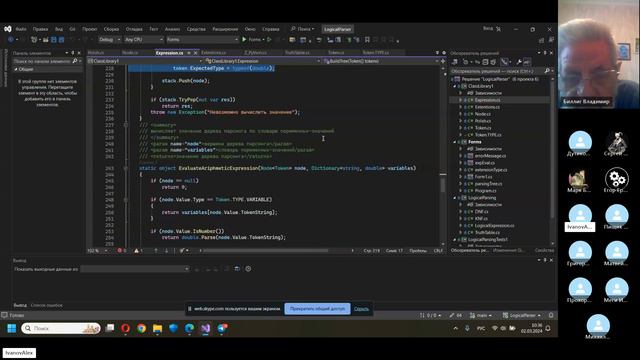This screenshot has height=360, width=640.
Task: Select TruthTable.cs in Solution Explorer
Action: tap(487, 232)
